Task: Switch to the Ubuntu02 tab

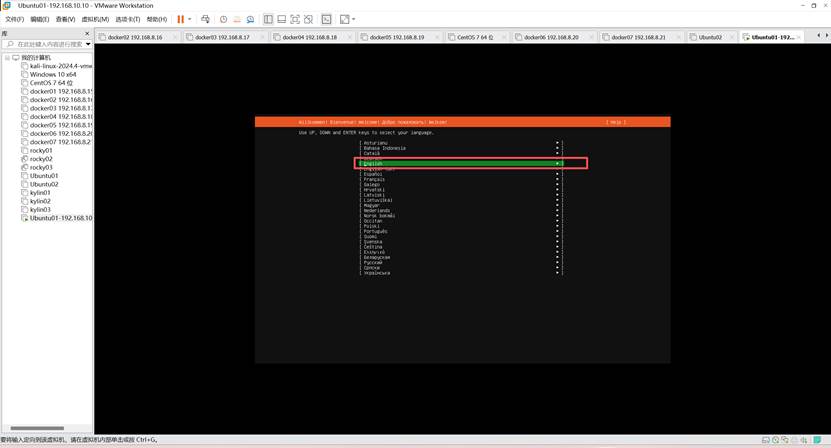Action: 710,37
